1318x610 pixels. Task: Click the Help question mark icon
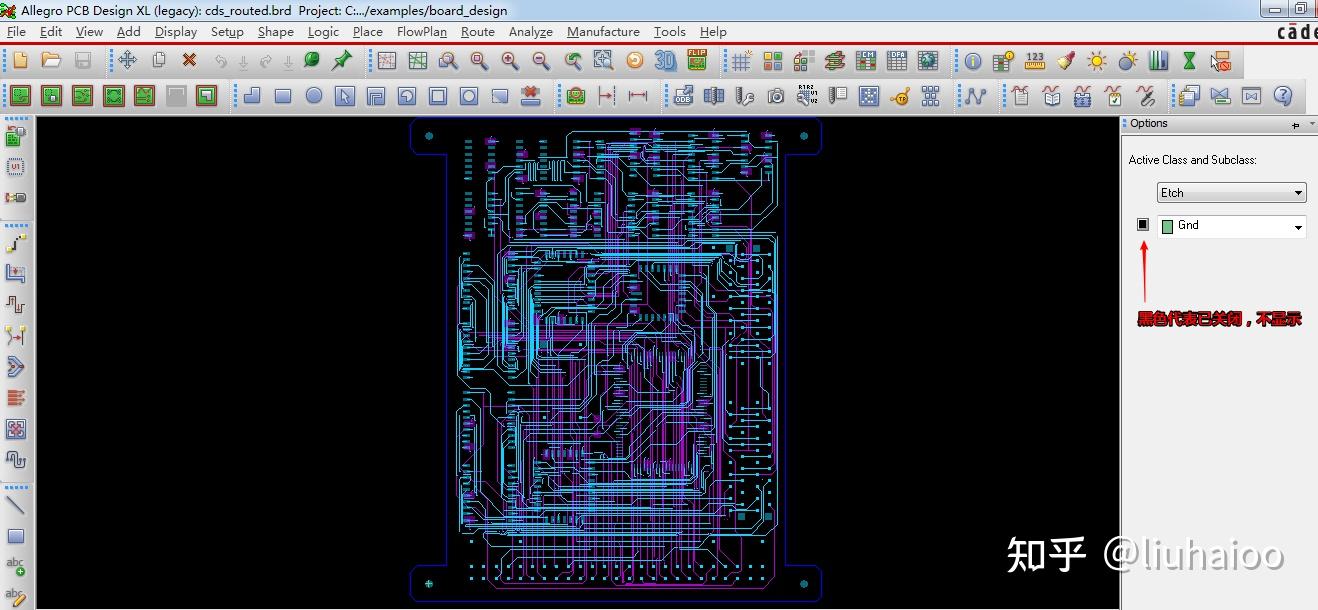pos(1285,96)
